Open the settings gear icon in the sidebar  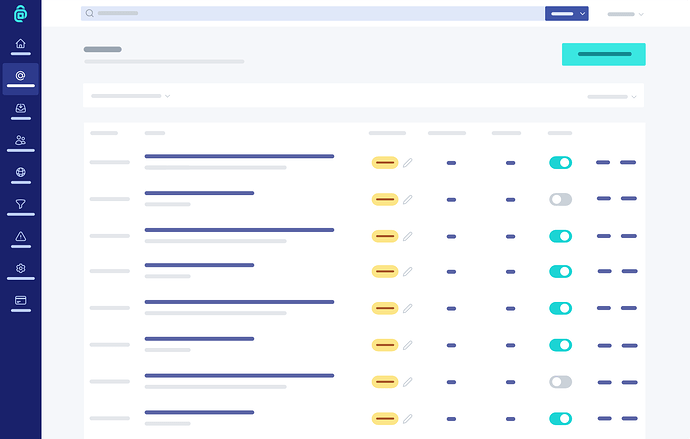(x=20, y=269)
